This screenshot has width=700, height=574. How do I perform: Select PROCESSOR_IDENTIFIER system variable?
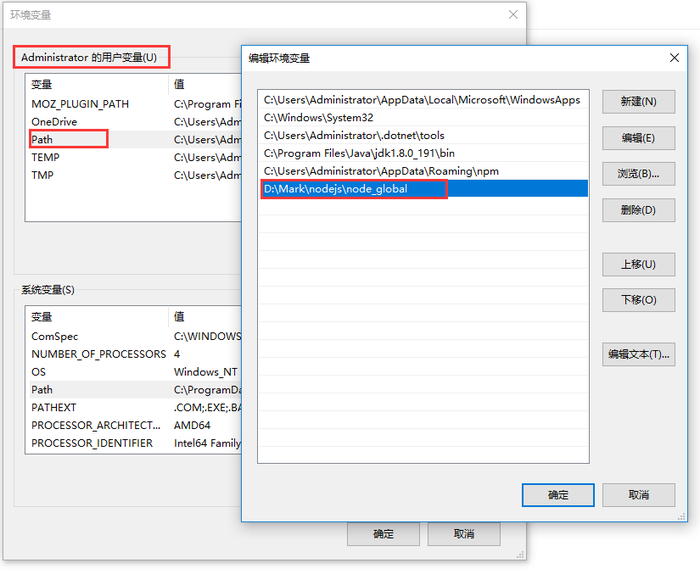point(92,444)
